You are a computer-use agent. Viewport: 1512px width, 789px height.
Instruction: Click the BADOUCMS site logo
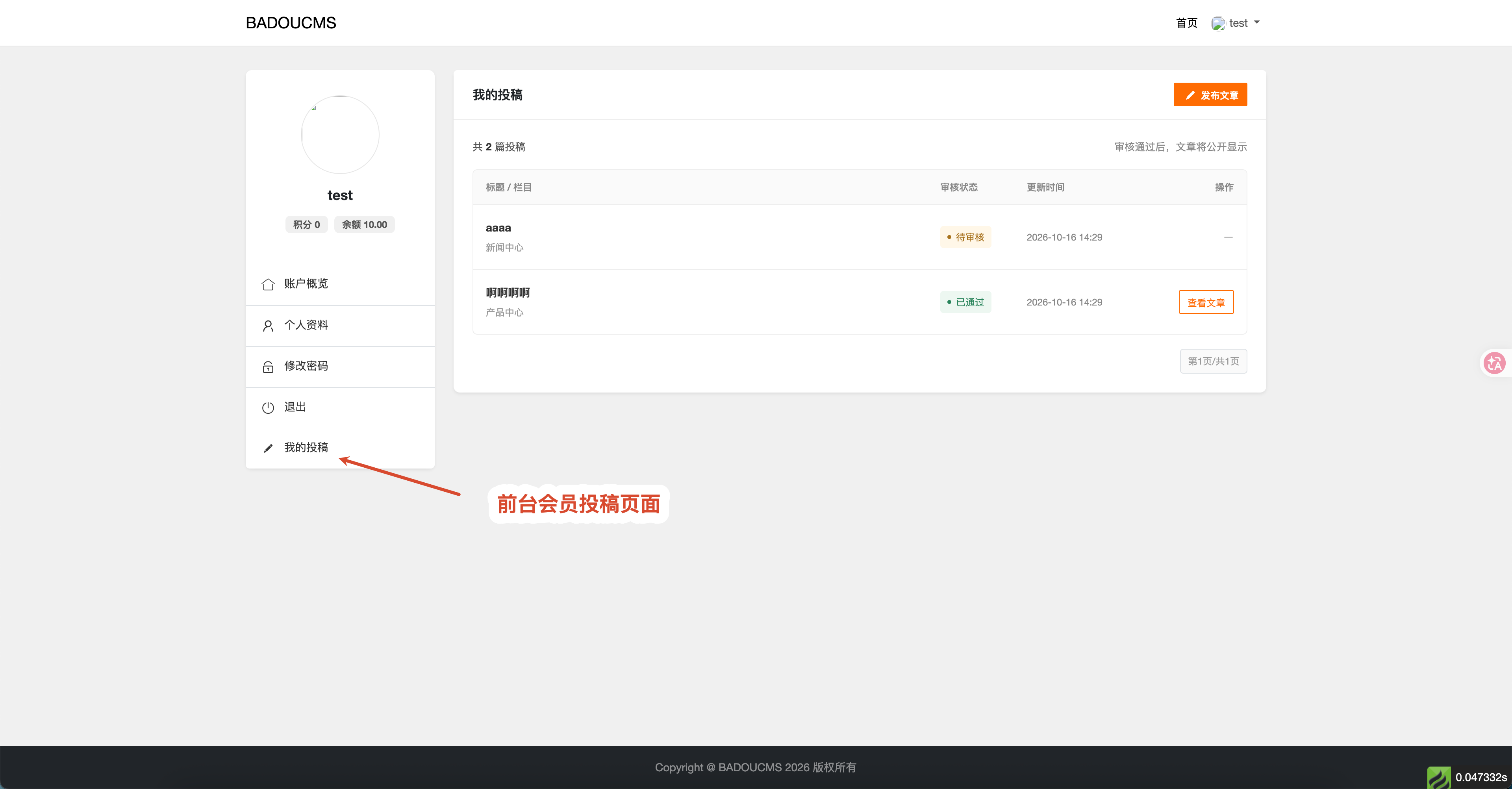pos(291,23)
